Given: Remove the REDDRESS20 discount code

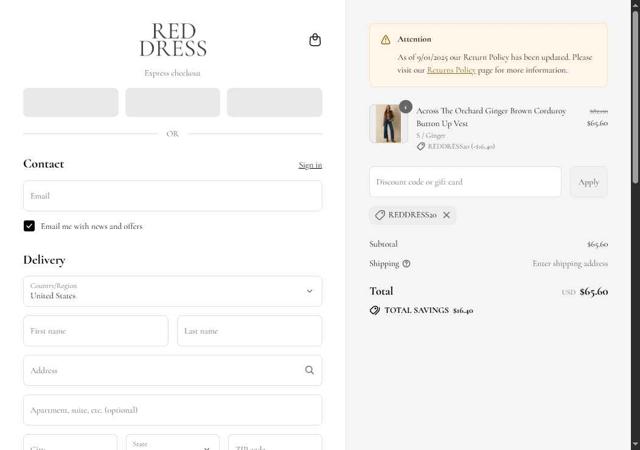Looking at the screenshot, I should click(447, 215).
